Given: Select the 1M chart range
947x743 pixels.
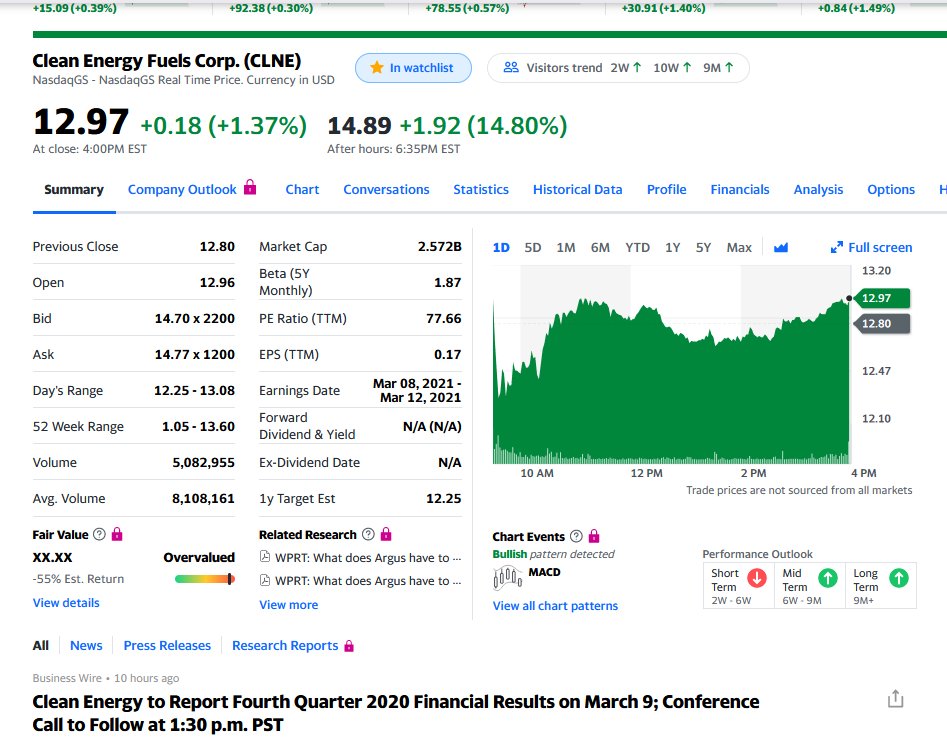Looking at the screenshot, I should 566,248.
